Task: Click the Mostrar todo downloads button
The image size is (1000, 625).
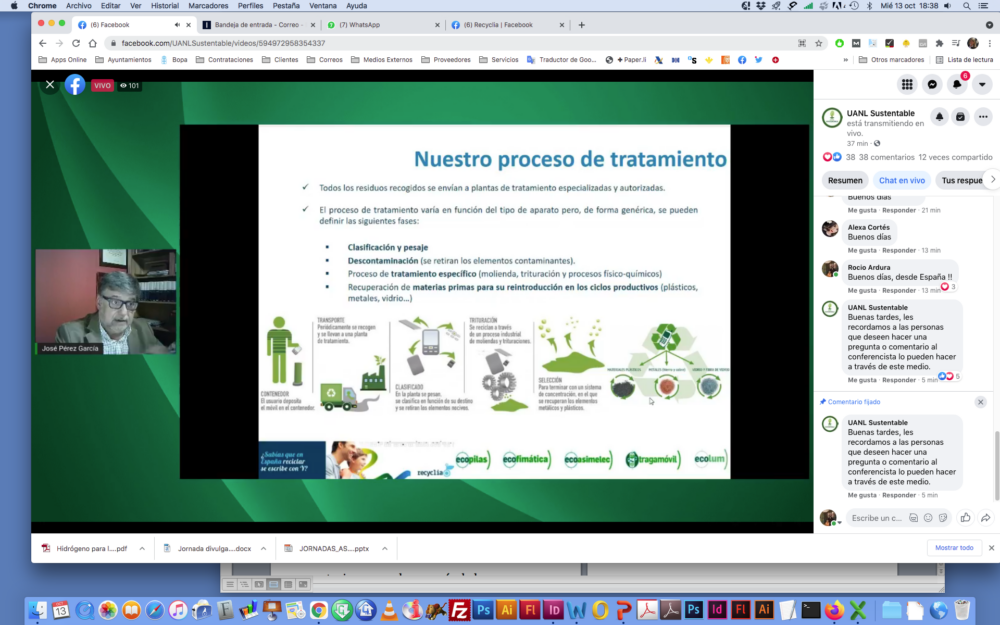Action: coord(953,548)
